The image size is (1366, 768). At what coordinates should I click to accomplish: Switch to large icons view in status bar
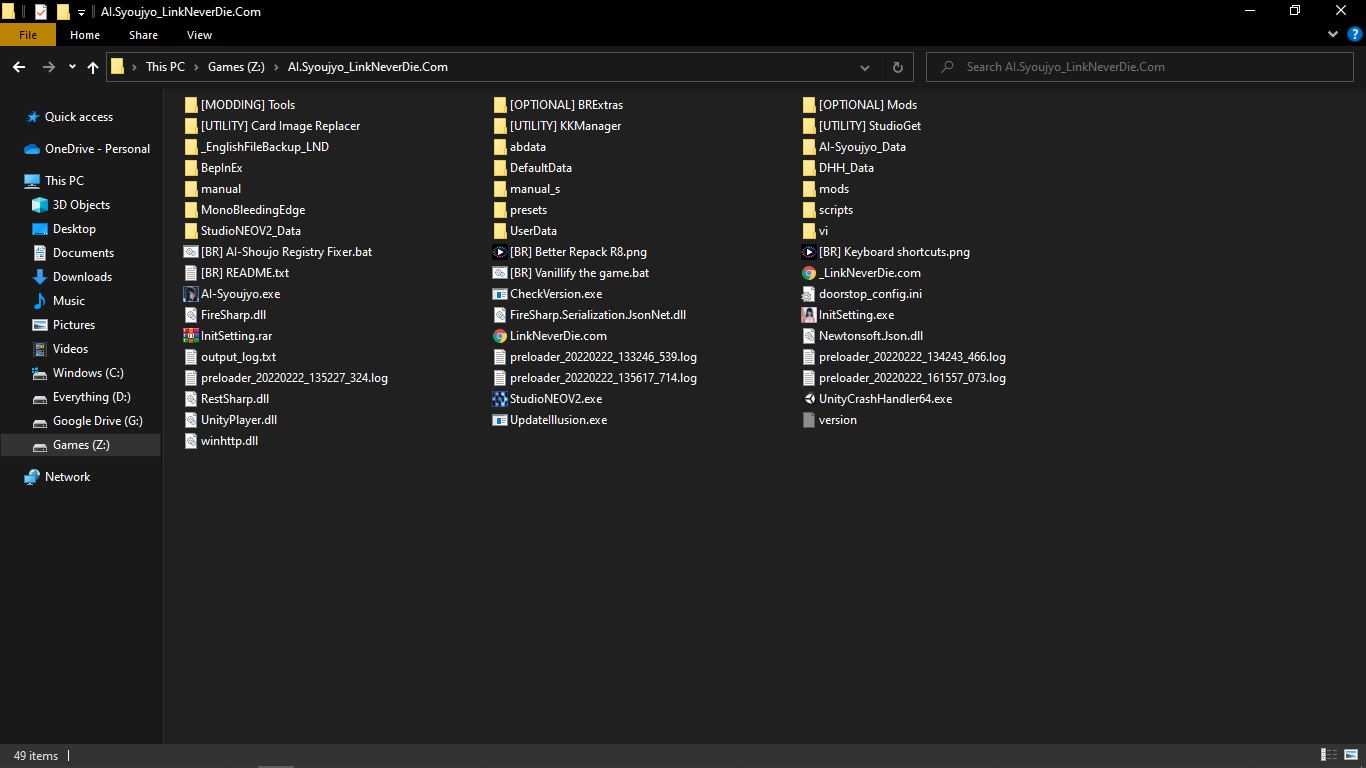pyautogui.click(x=1352, y=755)
